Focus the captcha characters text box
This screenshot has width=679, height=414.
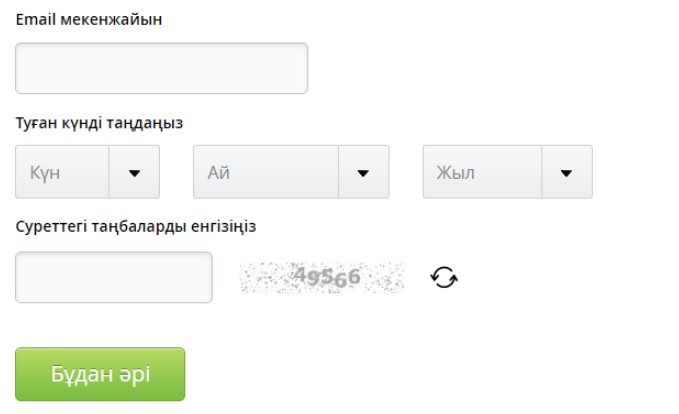(x=114, y=277)
